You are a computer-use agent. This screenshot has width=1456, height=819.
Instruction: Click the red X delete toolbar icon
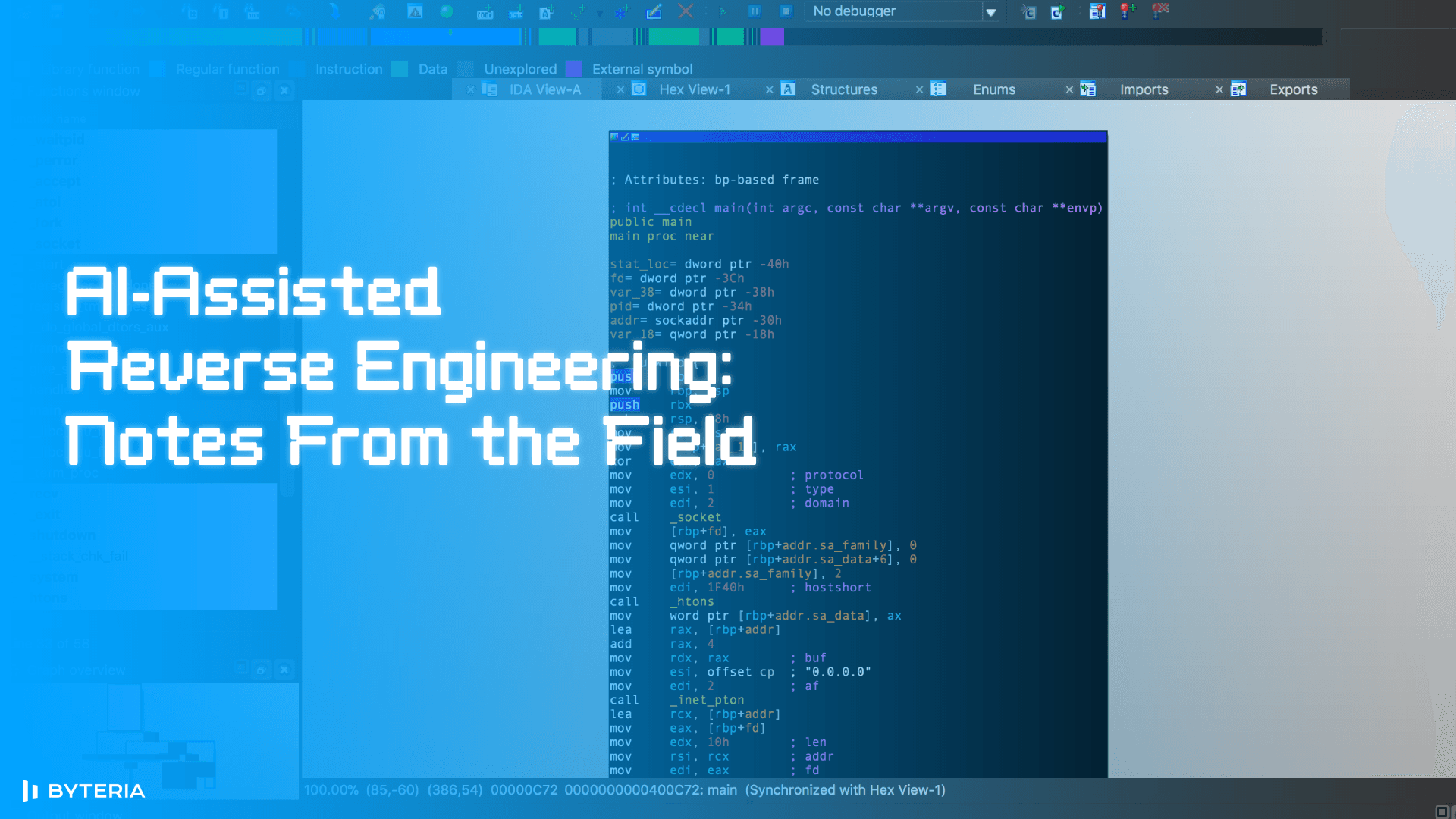(686, 11)
